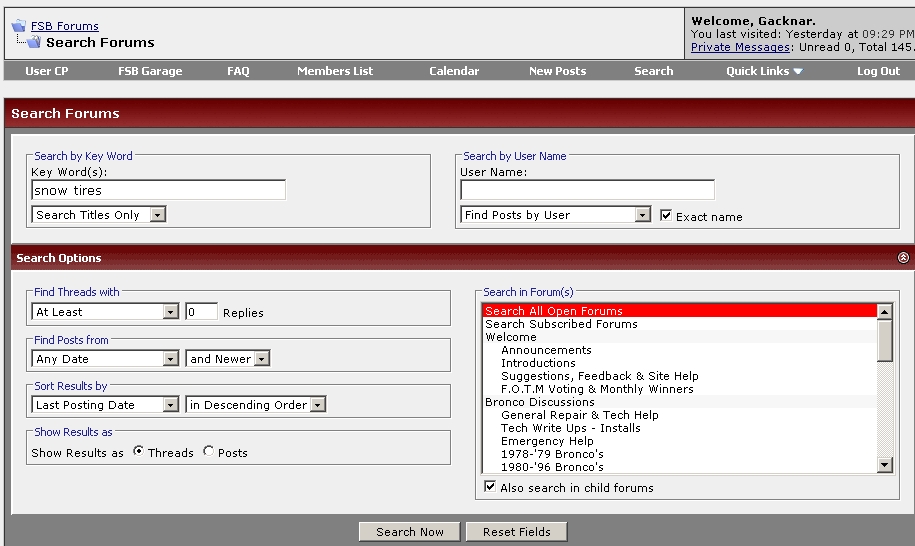Open New Posts in the navigation bar
Image resolution: width=915 pixels, height=546 pixels.
557,71
